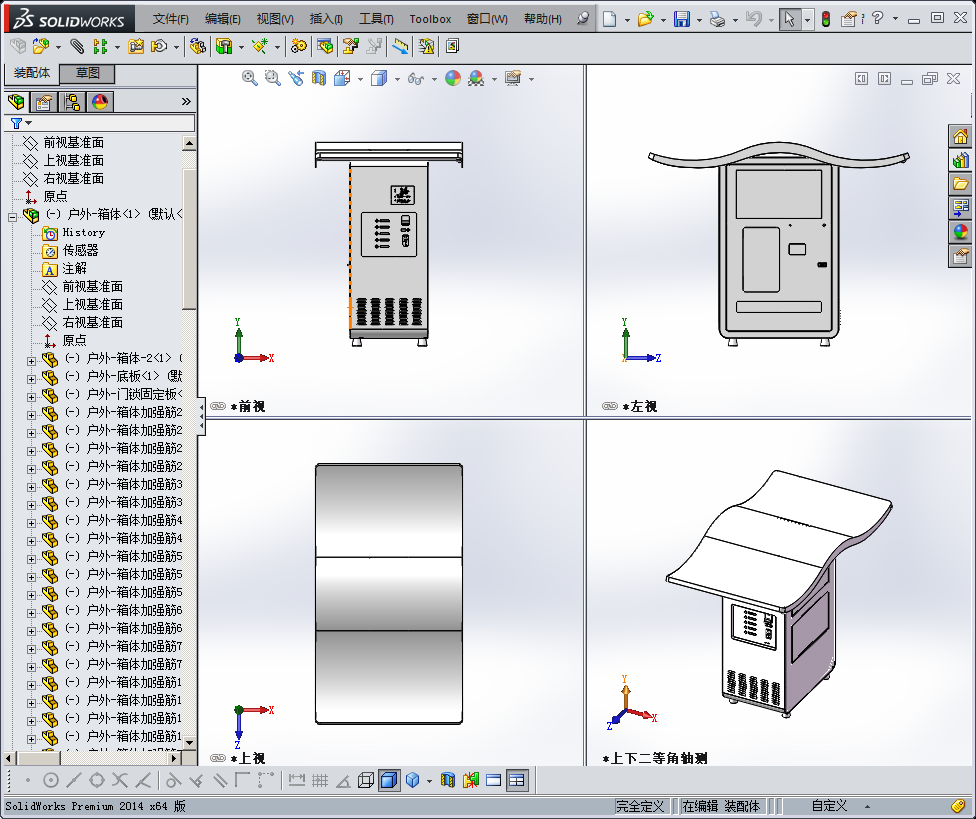Collapse the 户外-箱体<1> assembly node
The width and height of the screenshot is (976, 819).
tap(12, 217)
